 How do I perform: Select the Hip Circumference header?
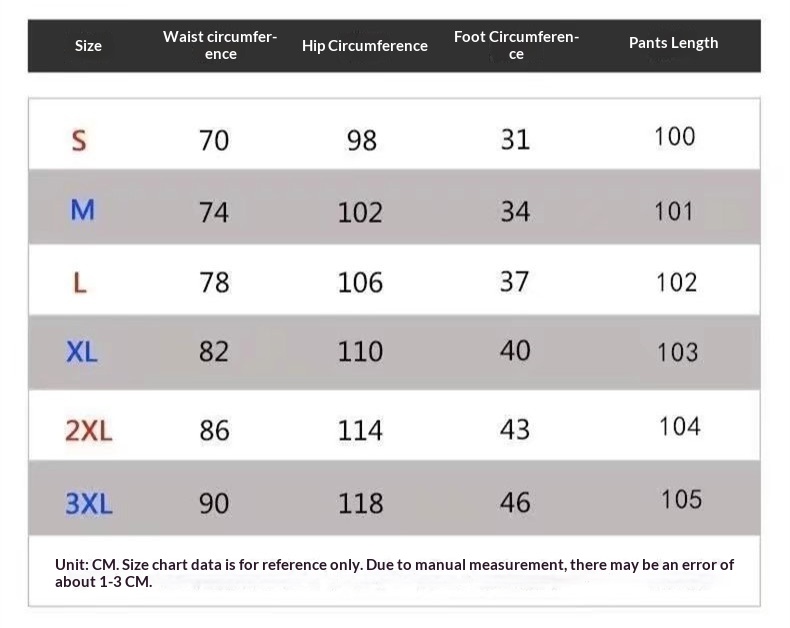point(364,46)
